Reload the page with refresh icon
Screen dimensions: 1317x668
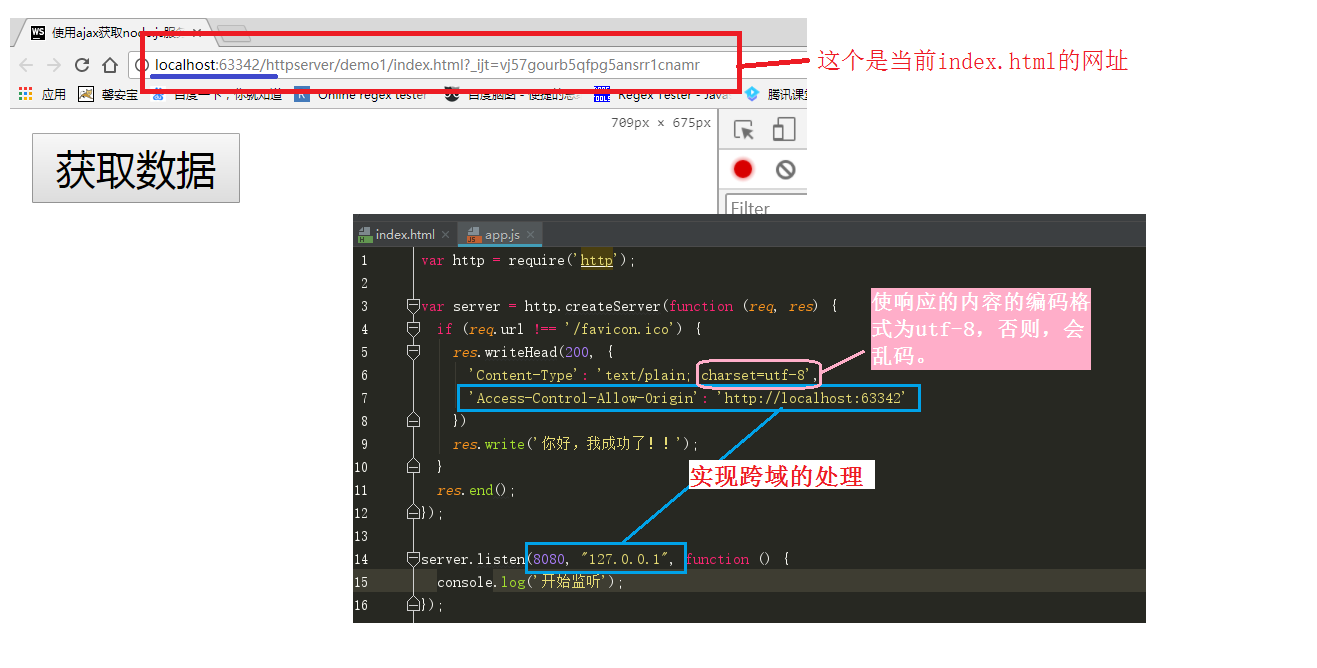82,65
